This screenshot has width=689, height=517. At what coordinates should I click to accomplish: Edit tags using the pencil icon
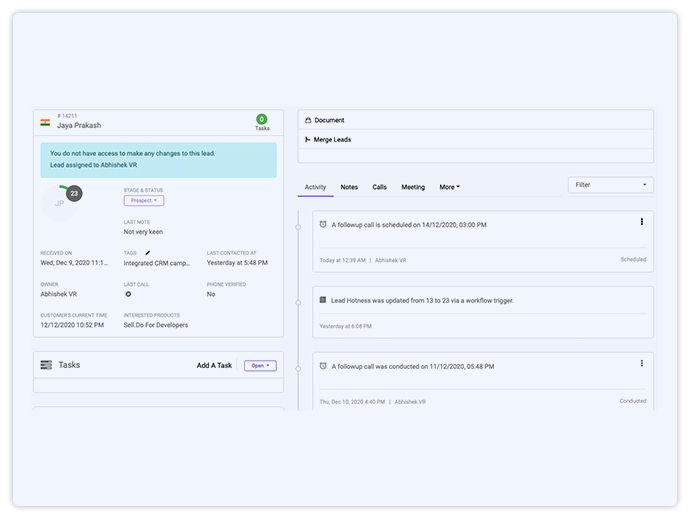(x=148, y=253)
